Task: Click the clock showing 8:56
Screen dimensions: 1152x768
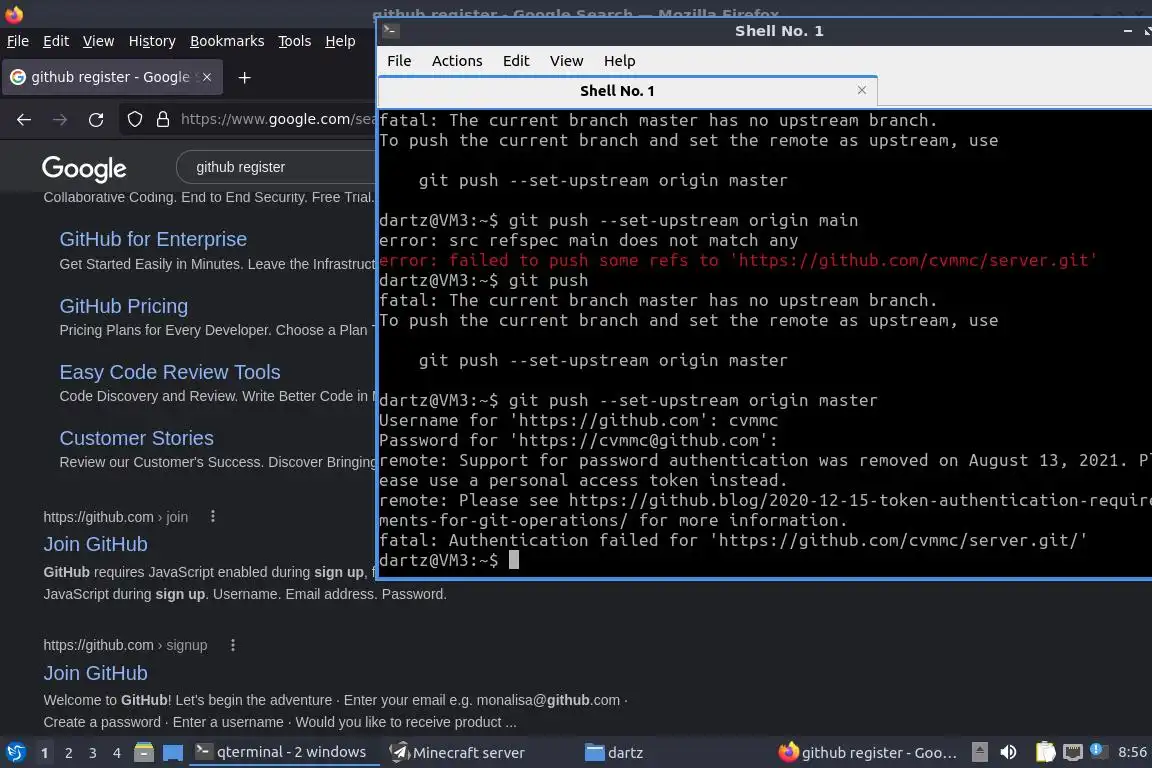Action: (x=1132, y=752)
